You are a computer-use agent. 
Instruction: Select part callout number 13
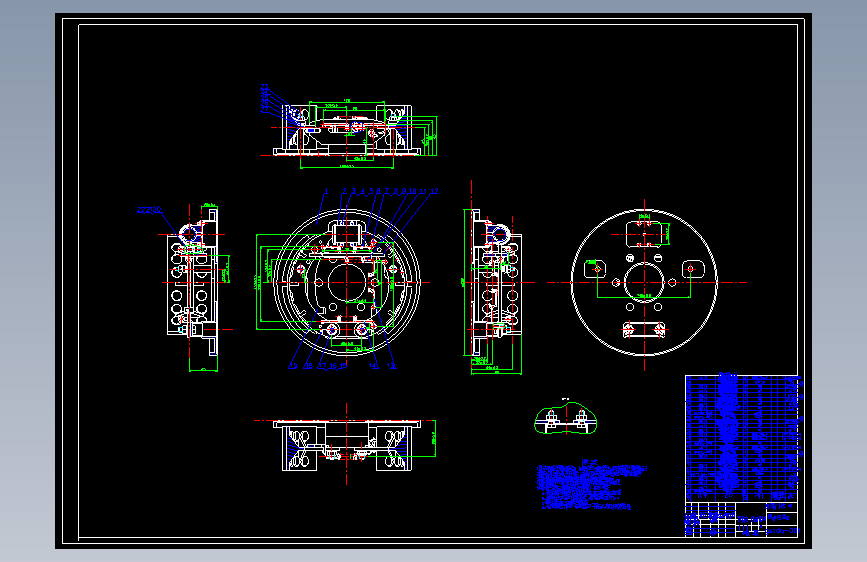(391, 366)
